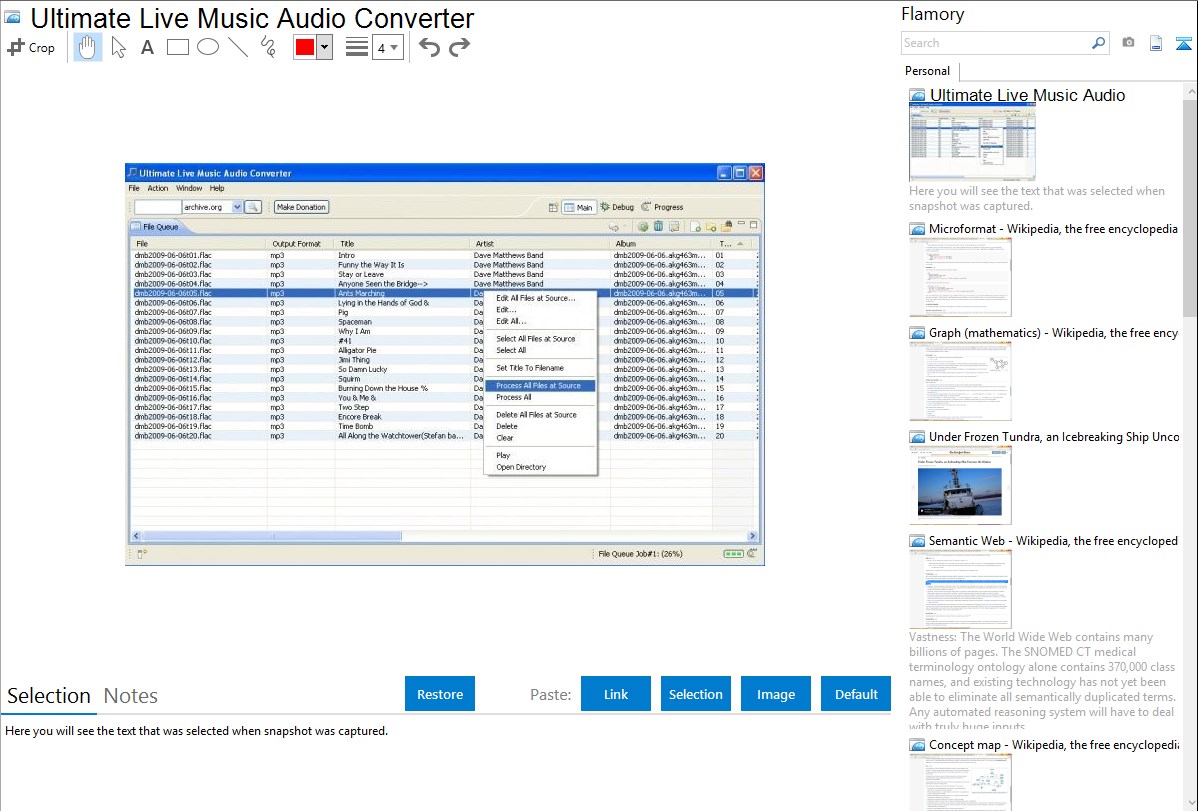Open the File menu in the converter
The width and height of the screenshot is (1198, 811).
[134, 188]
